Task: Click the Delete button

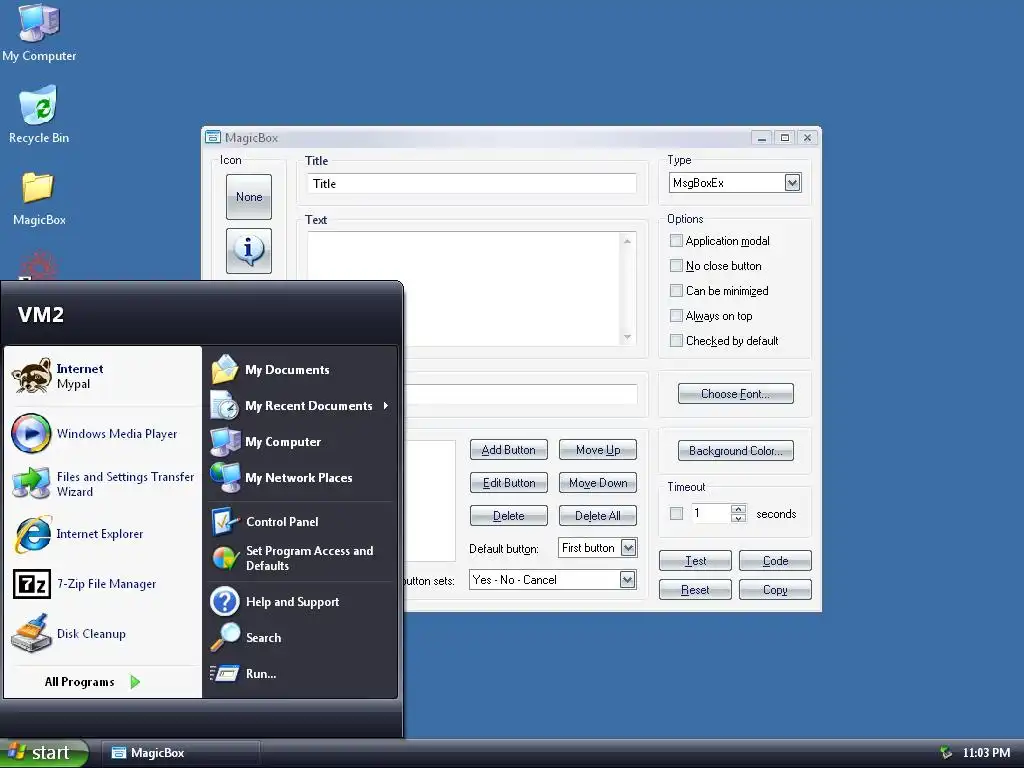Action: (509, 516)
